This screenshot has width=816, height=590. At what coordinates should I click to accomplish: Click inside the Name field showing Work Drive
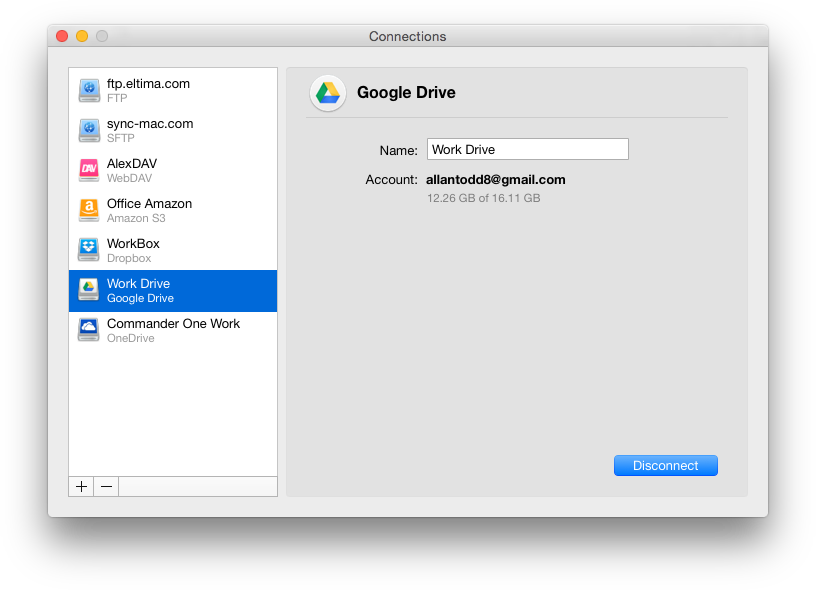pos(528,148)
